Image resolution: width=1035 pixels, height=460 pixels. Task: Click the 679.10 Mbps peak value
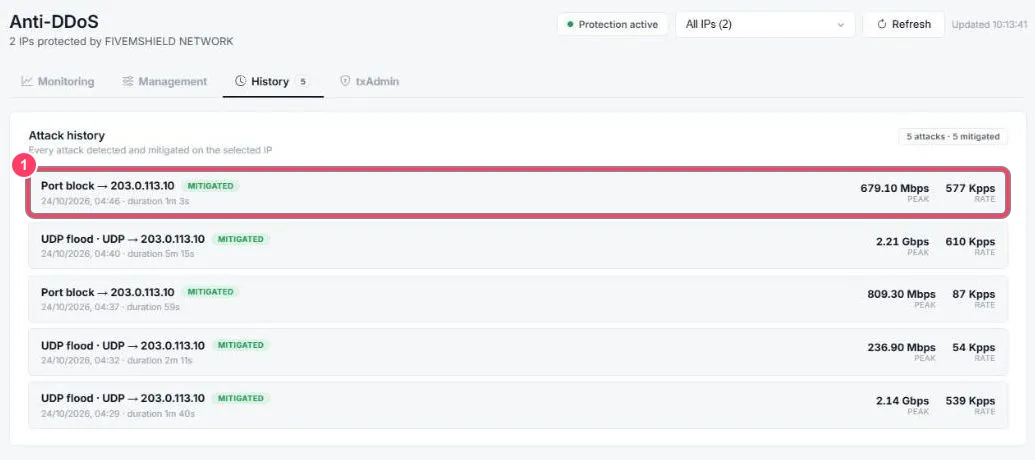tap(894, 188)
